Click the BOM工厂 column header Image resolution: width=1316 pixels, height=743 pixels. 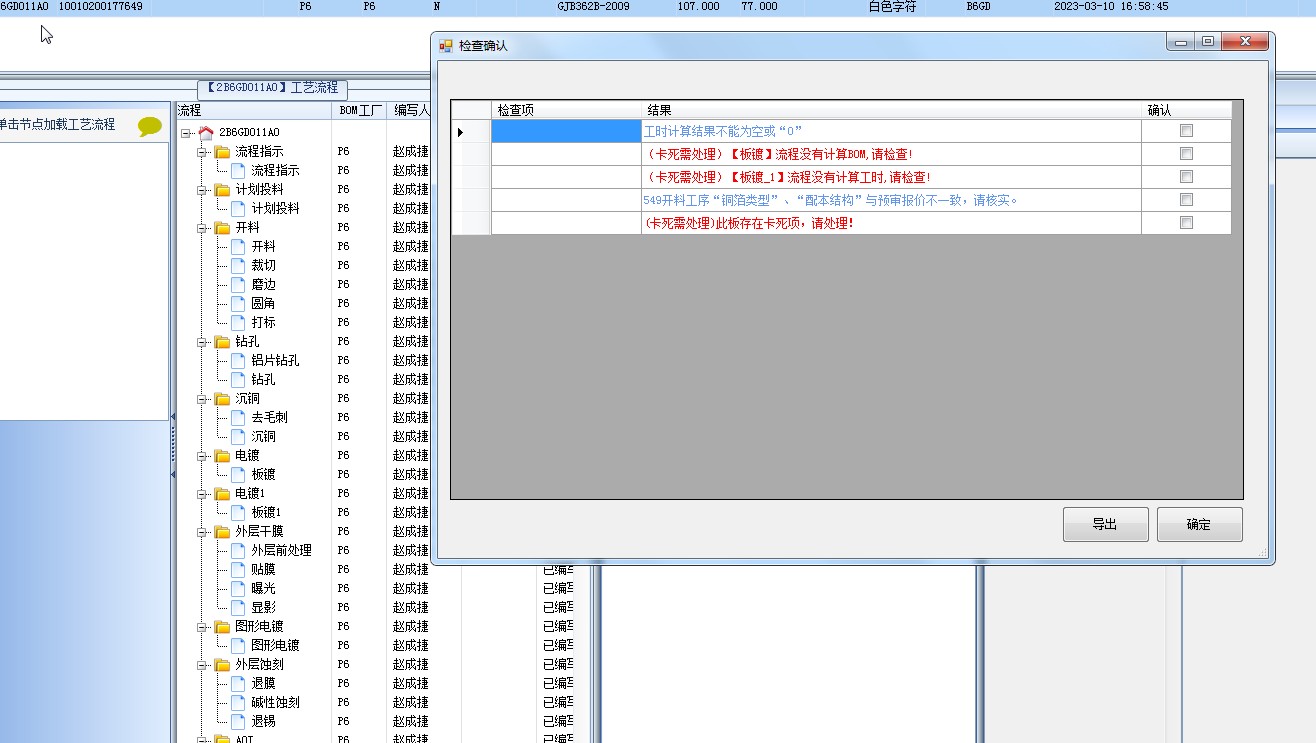coord(359,110)
